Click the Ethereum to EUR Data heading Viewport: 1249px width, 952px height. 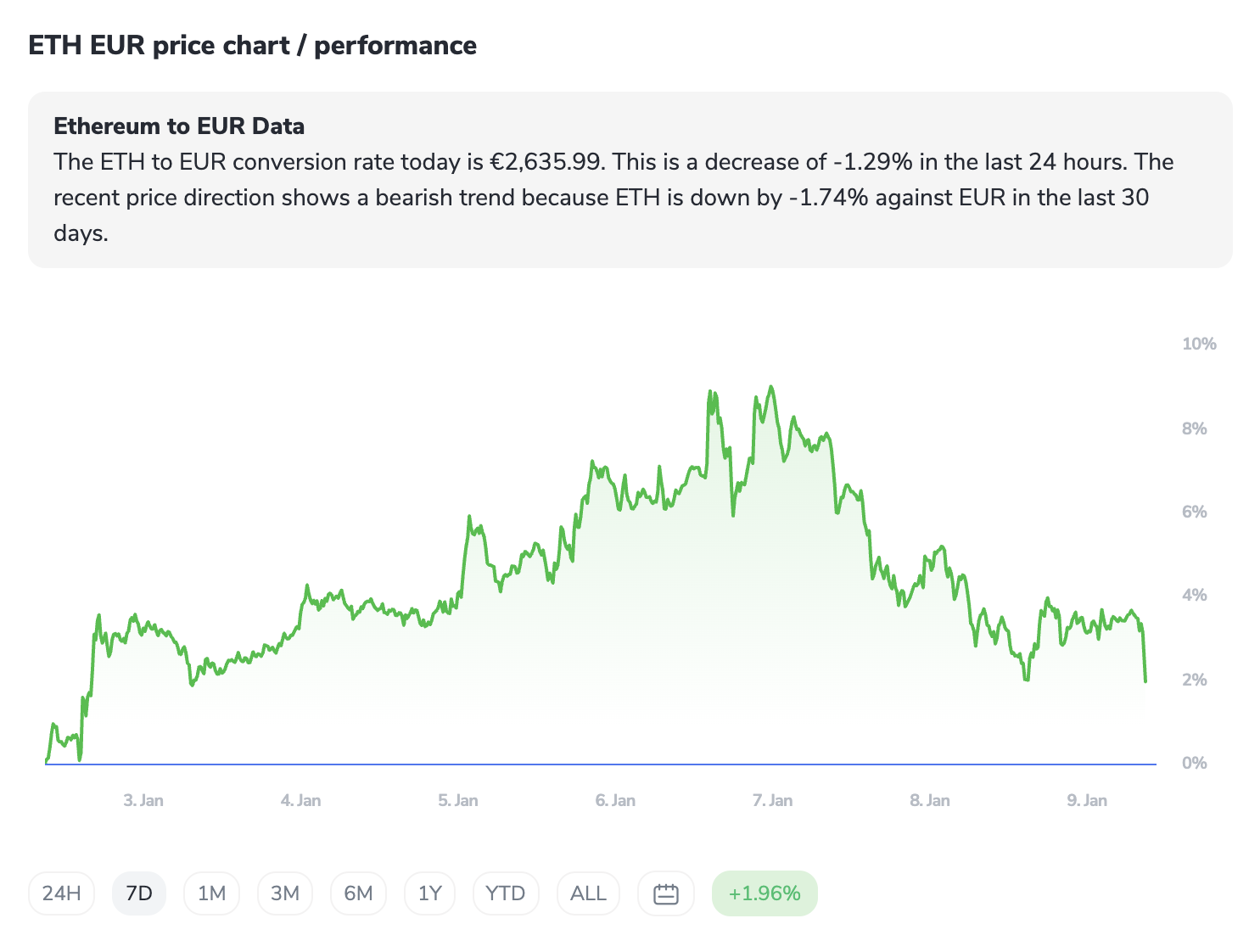179,126
